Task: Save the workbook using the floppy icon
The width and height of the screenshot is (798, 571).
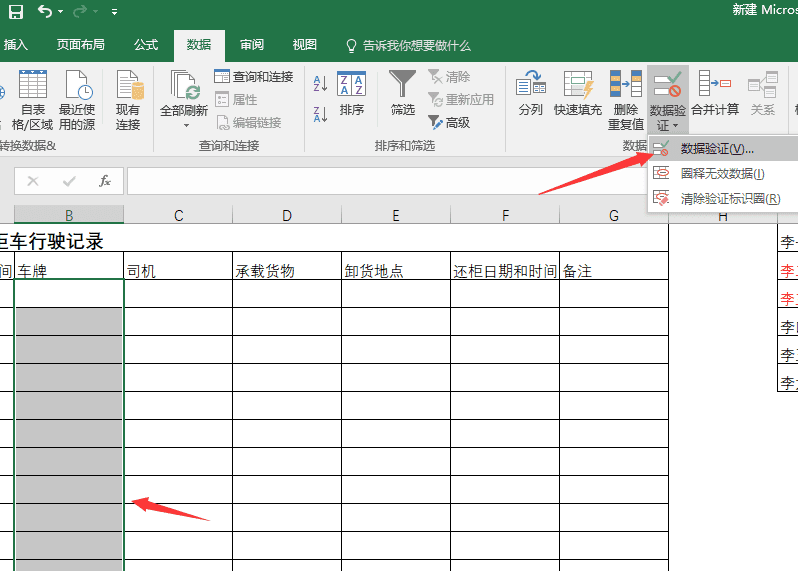Action: coord(16,11)
